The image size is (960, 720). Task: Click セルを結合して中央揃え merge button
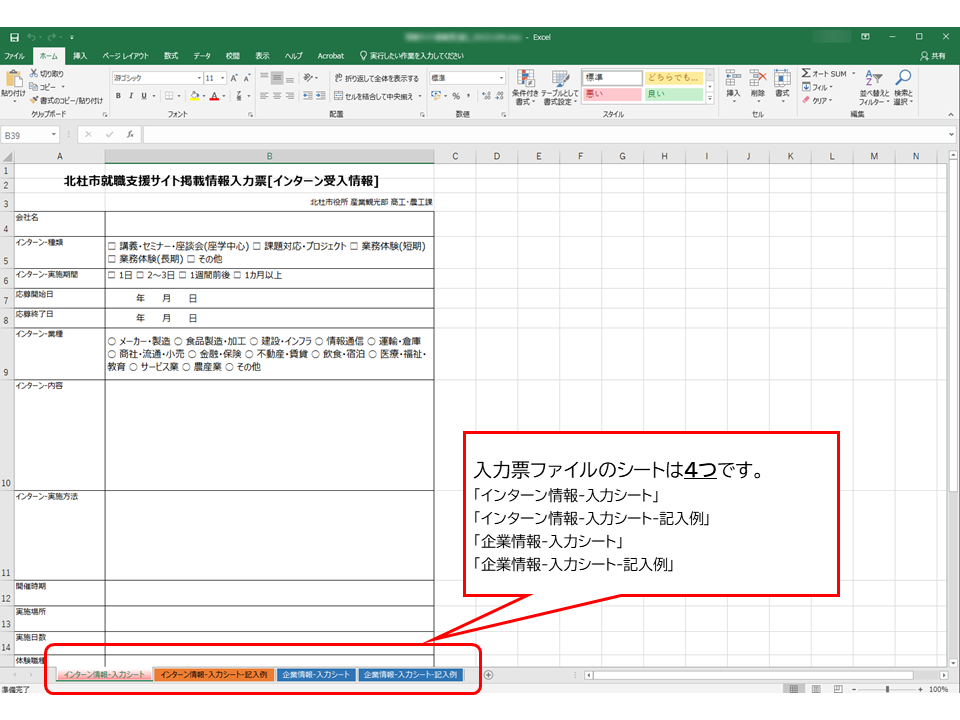coord(373,96)
